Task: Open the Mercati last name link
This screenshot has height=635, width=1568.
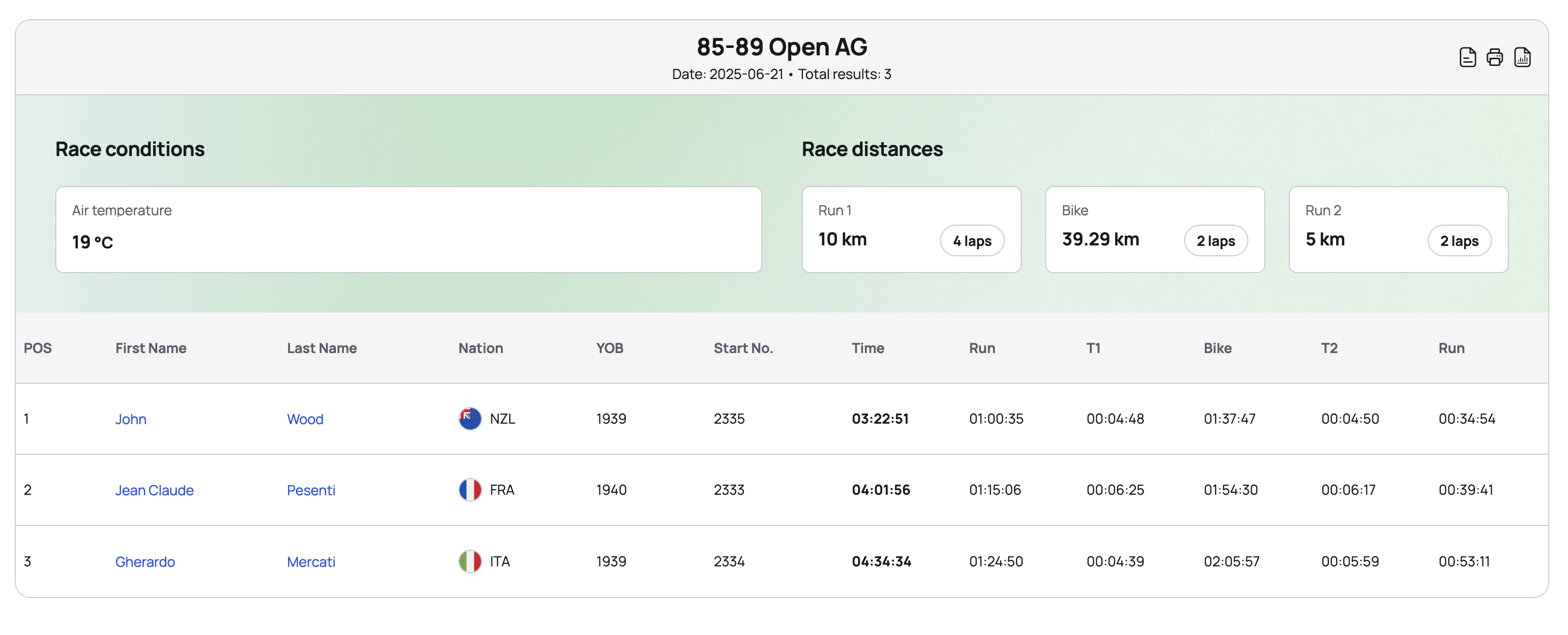Action: (311, 562)
